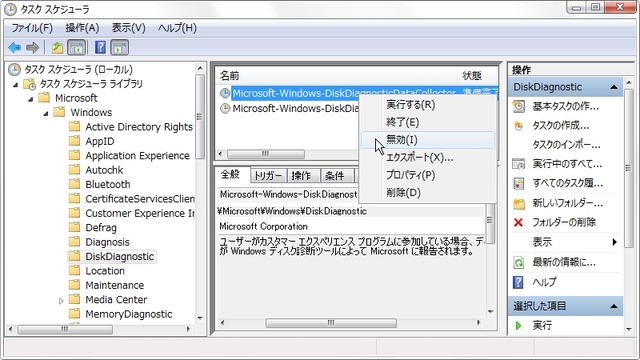Click the 名前 column header
This screenshot has height=360, width=640.
(336, 76)
